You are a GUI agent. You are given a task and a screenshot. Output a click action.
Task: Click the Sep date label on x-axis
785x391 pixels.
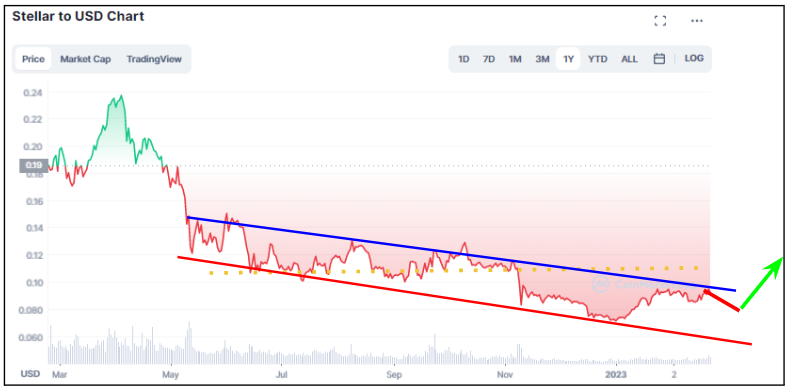pyautogui.click(x=395, y=374)
